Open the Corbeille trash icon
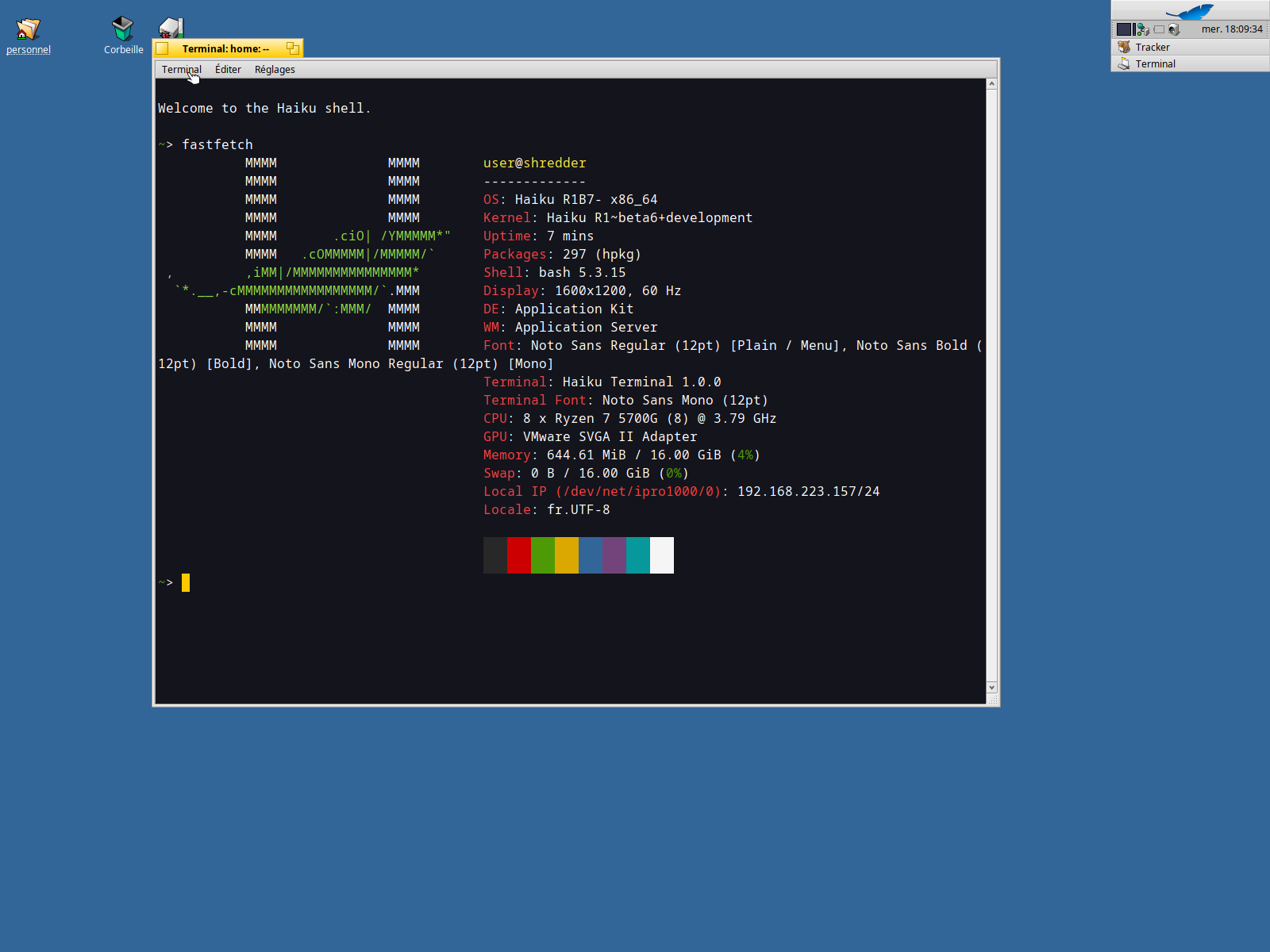This screenshot has height=952, width=1270. click(123, 29)
